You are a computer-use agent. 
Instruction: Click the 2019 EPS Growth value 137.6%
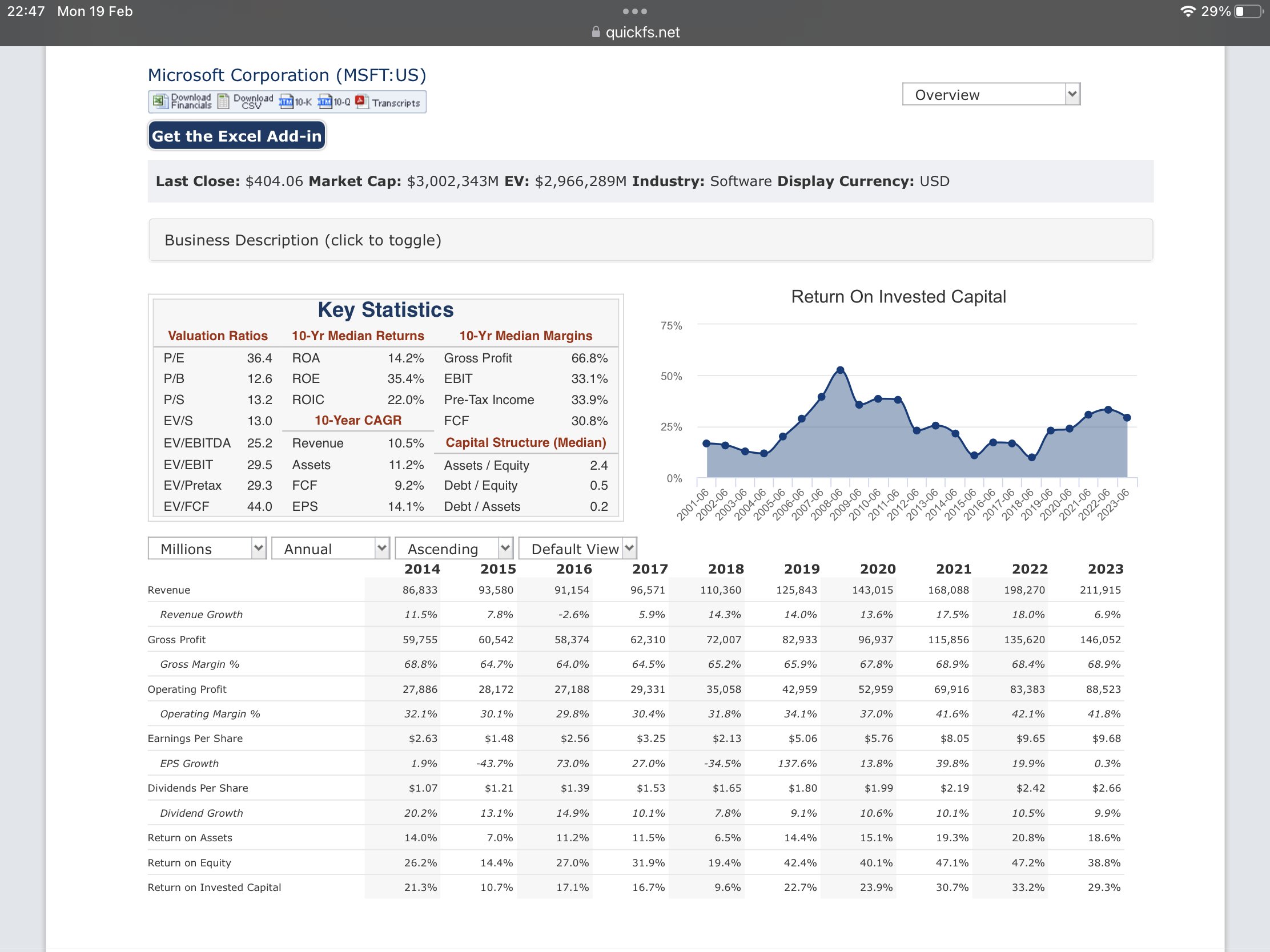798,763
